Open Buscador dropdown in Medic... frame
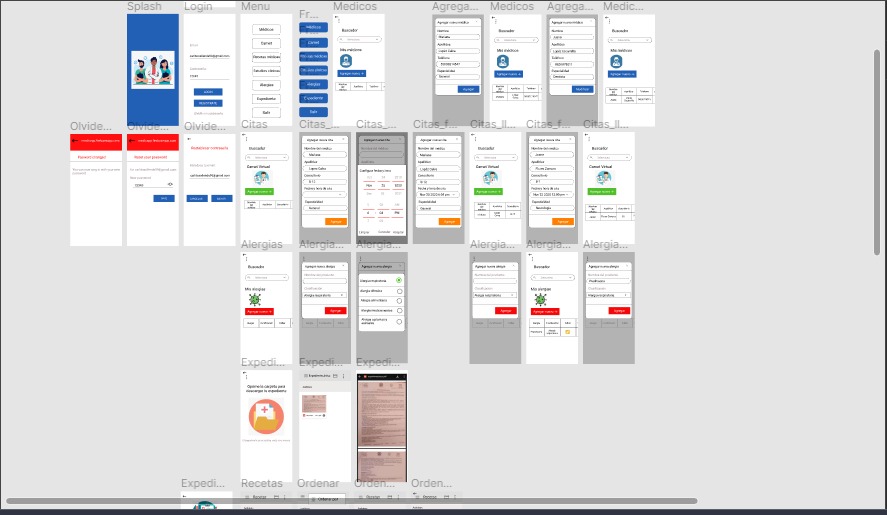The height and width of the screenshot is (515, 887). coord(629,40)
